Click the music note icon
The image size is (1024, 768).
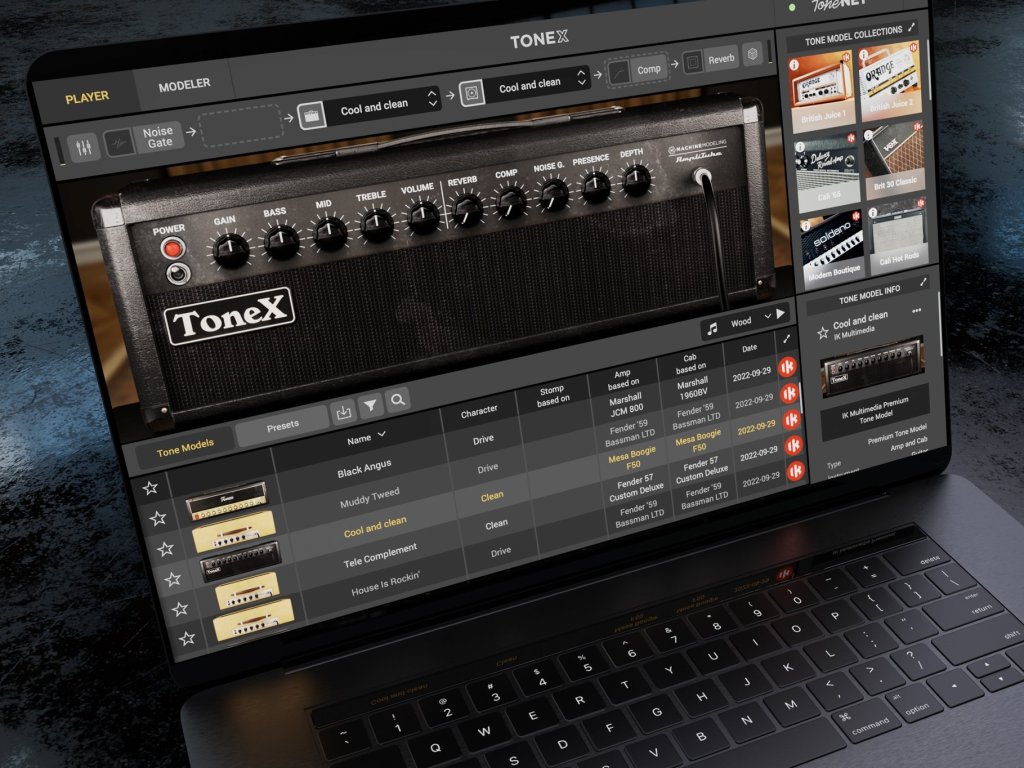click(x=712, y=328)
